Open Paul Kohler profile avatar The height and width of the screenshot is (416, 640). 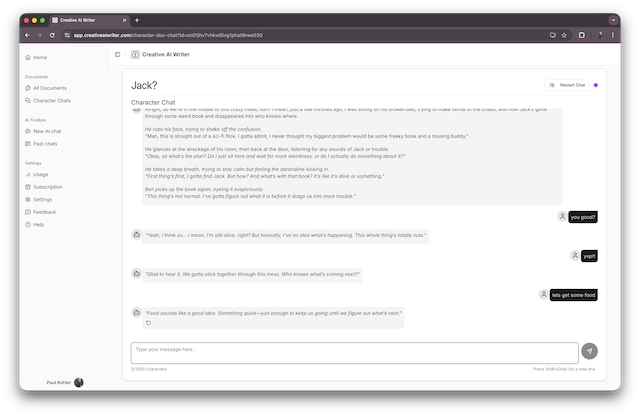coord(79,383)
